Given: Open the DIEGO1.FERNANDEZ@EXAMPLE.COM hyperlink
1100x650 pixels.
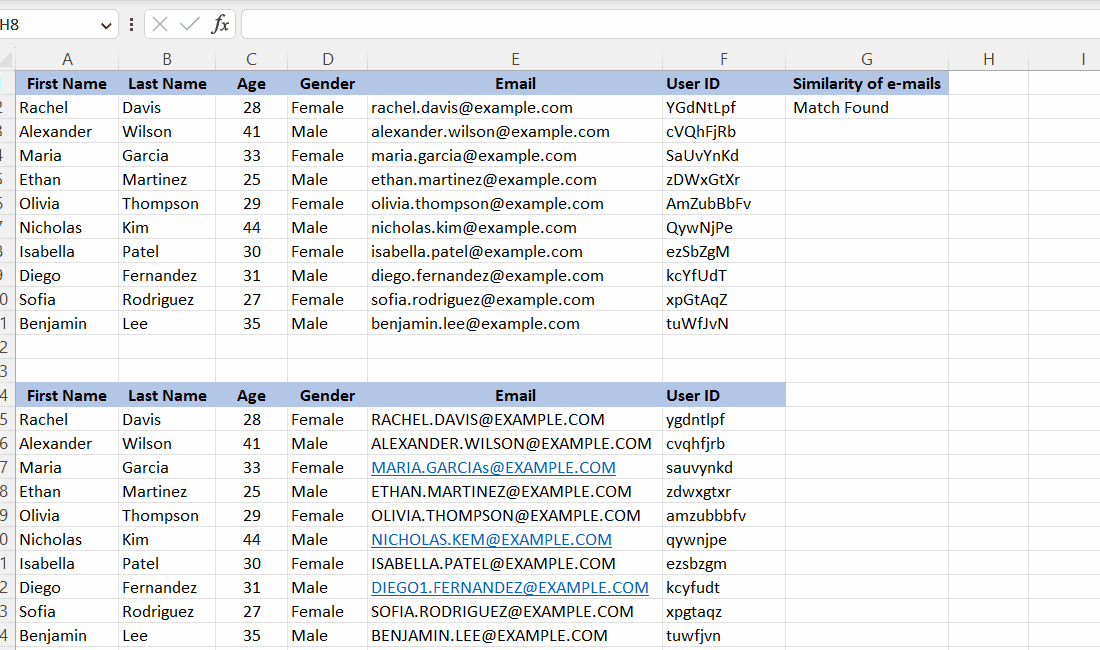Looking at the screenshot, I should tap(509, 587).
